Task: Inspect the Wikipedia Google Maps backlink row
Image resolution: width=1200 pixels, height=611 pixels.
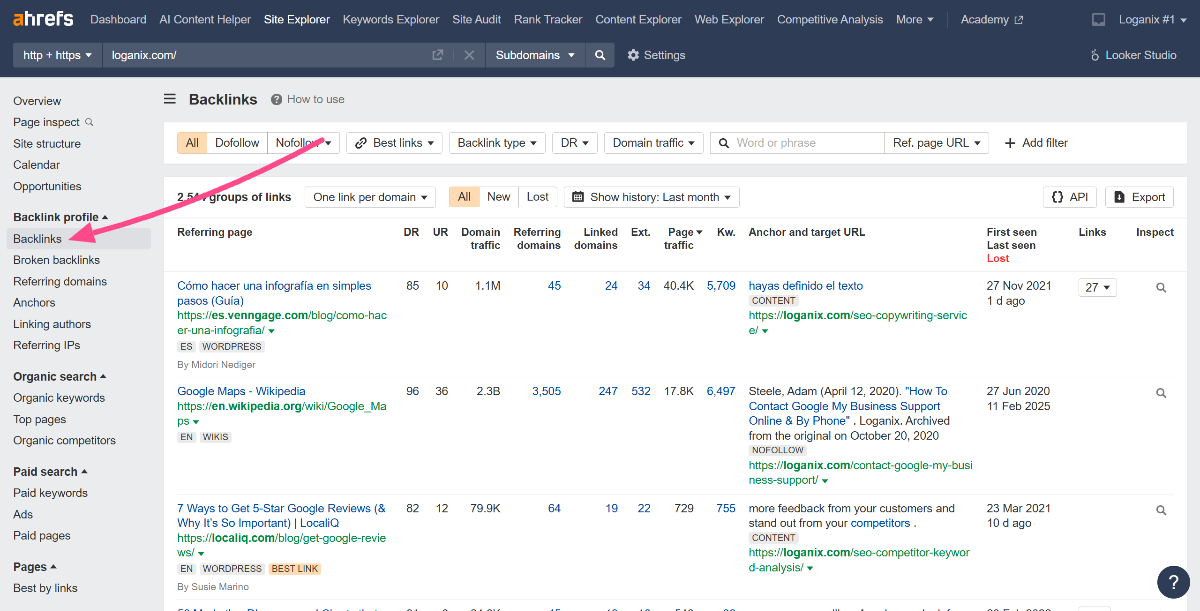Action: pos(1161,393)
